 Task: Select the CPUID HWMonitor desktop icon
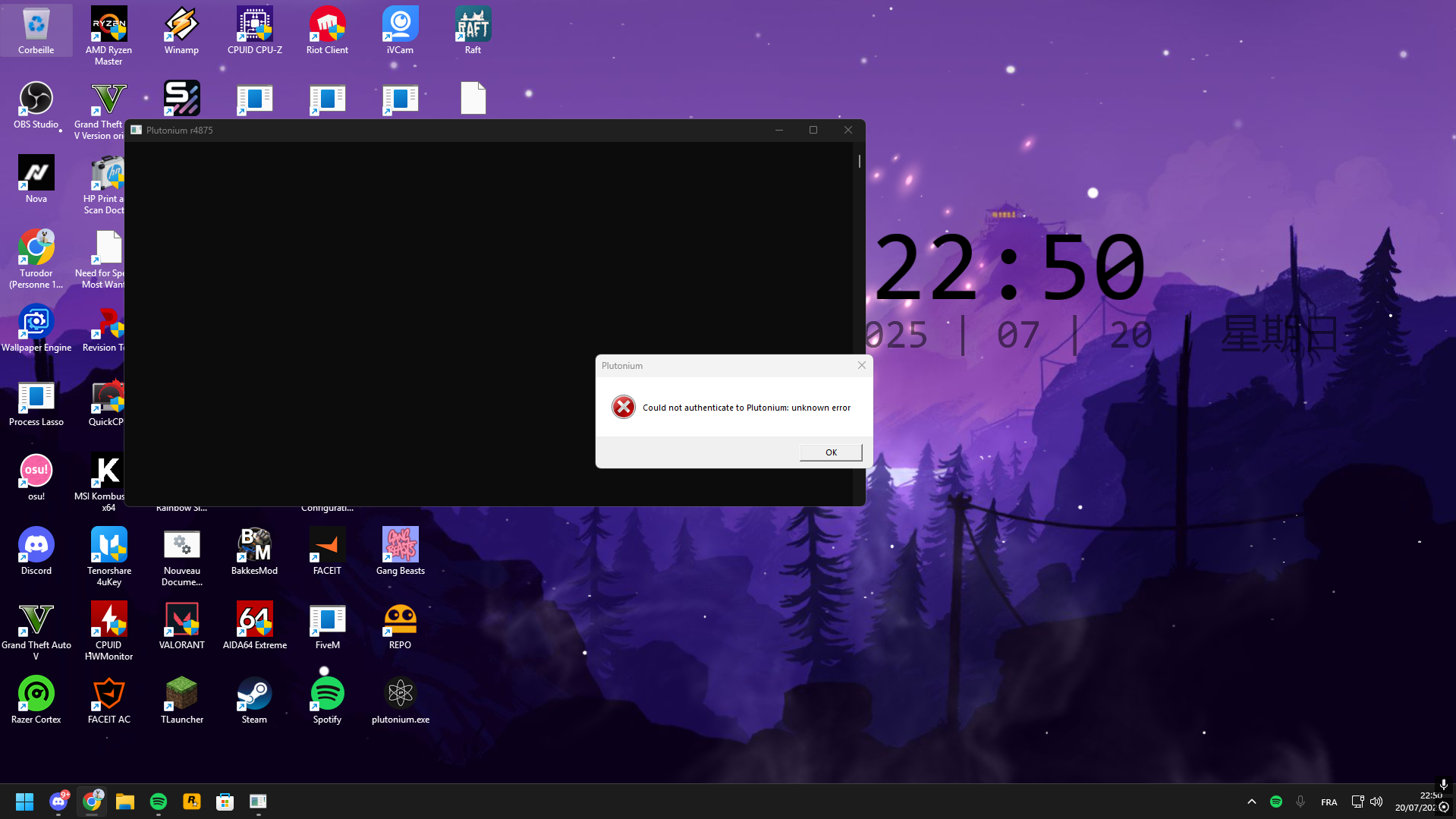pos(108,632)
